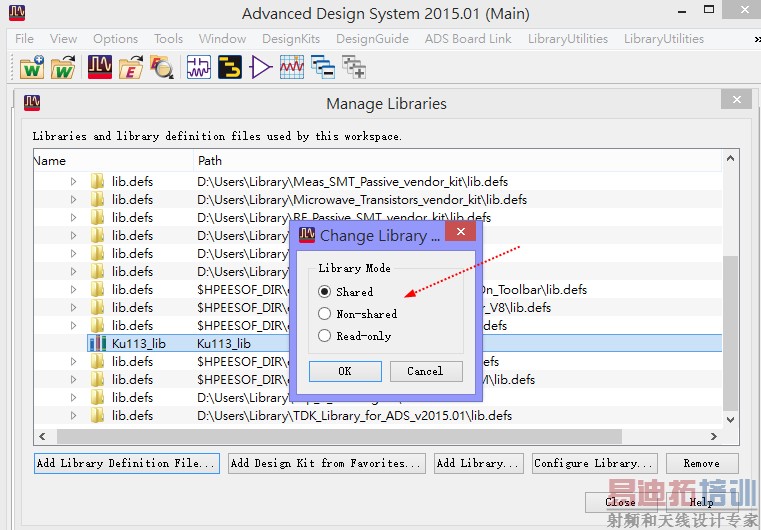Close the Change Library dialog with X
The width and height of the screenshot is (761, 530).
(461, 232)
